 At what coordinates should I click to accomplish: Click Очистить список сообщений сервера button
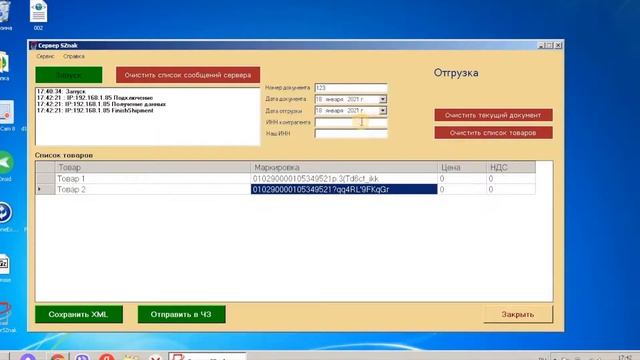coord(188,75)
